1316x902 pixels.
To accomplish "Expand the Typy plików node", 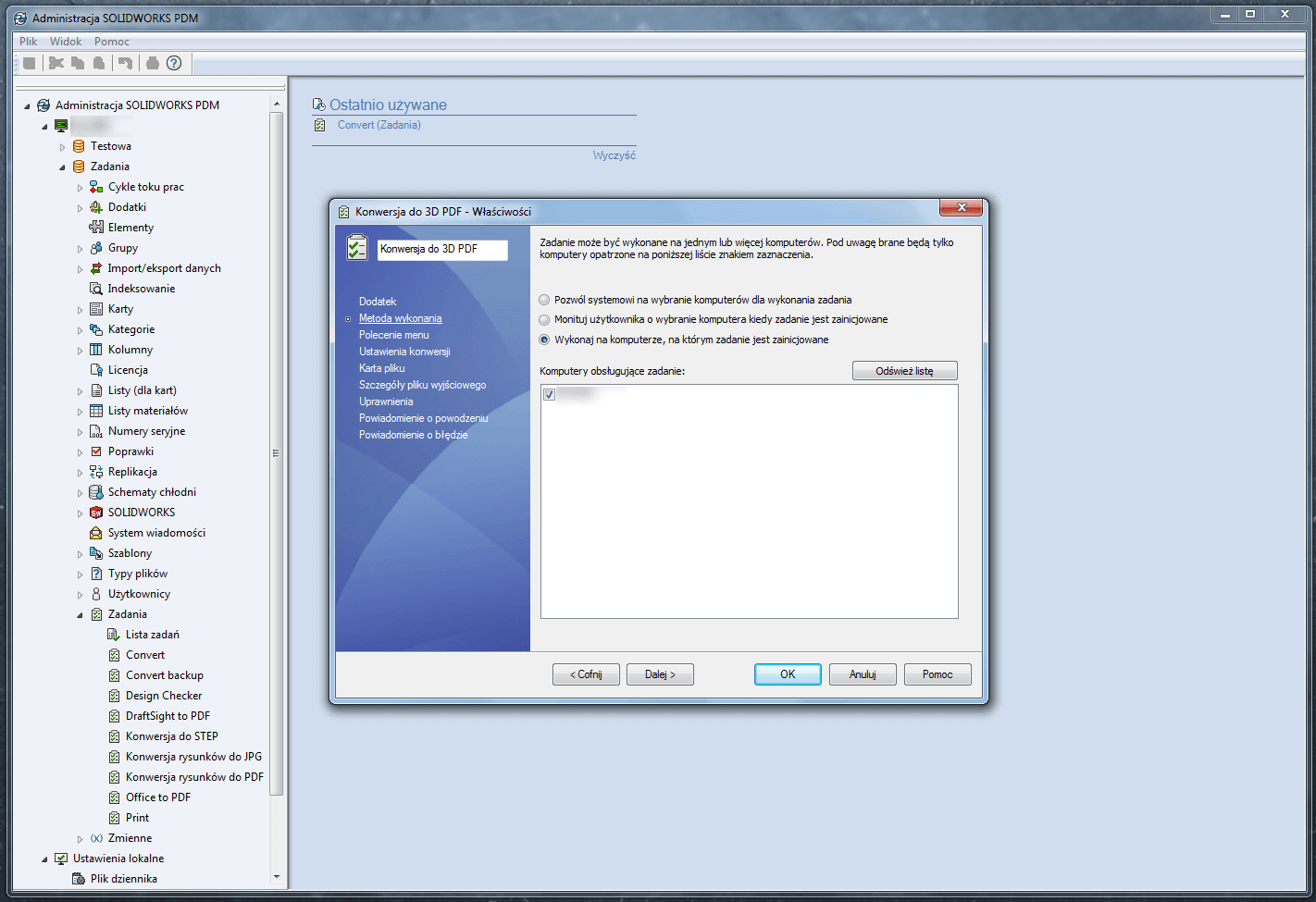I will [81, 573].
